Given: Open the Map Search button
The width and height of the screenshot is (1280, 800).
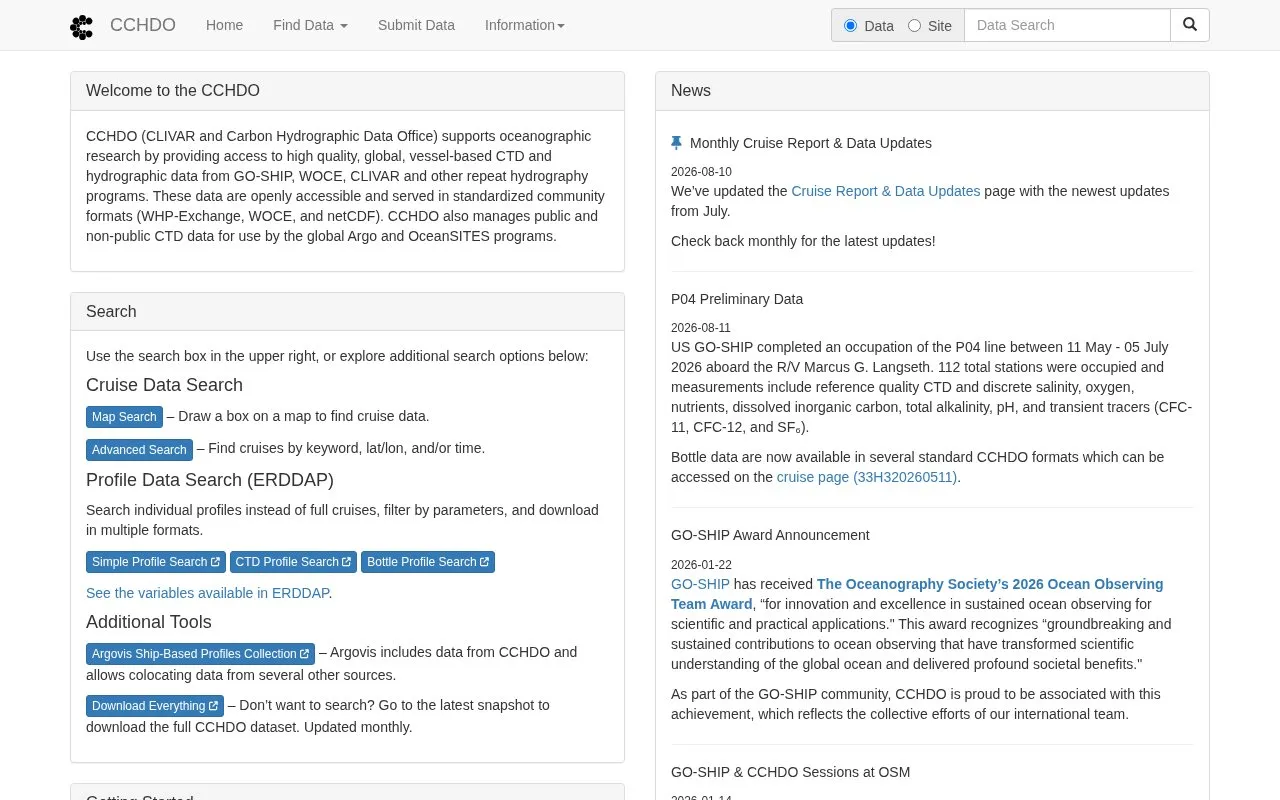Looking at the screenshot, I should click(124, 417).
